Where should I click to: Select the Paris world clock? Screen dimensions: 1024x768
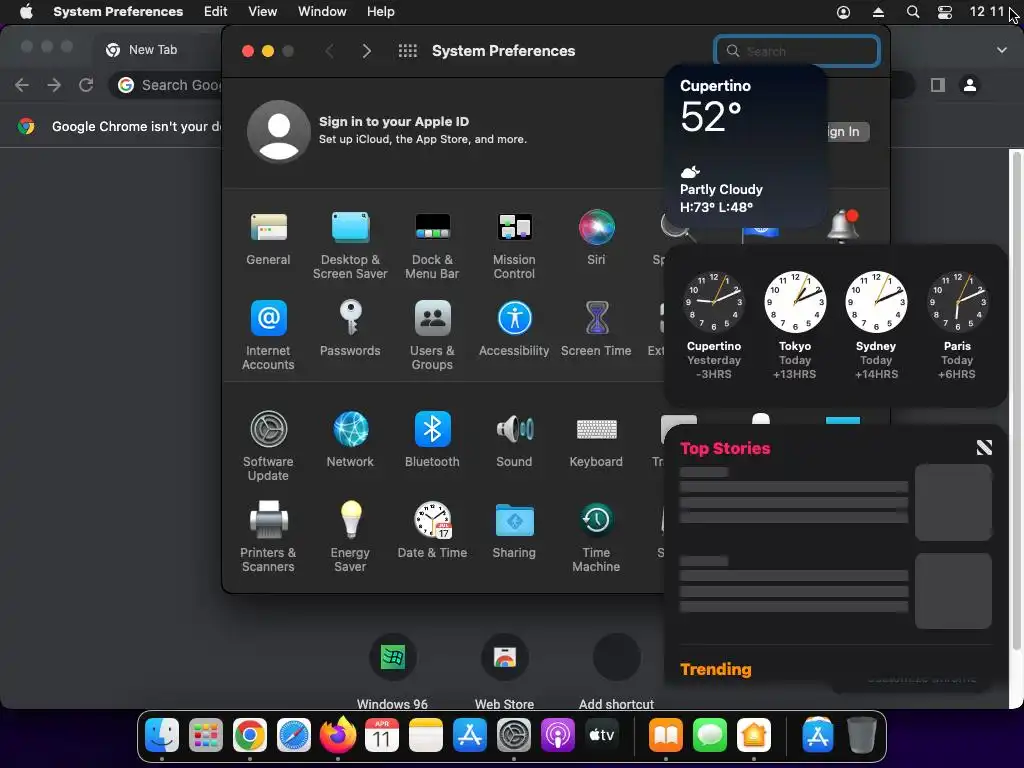957,325
